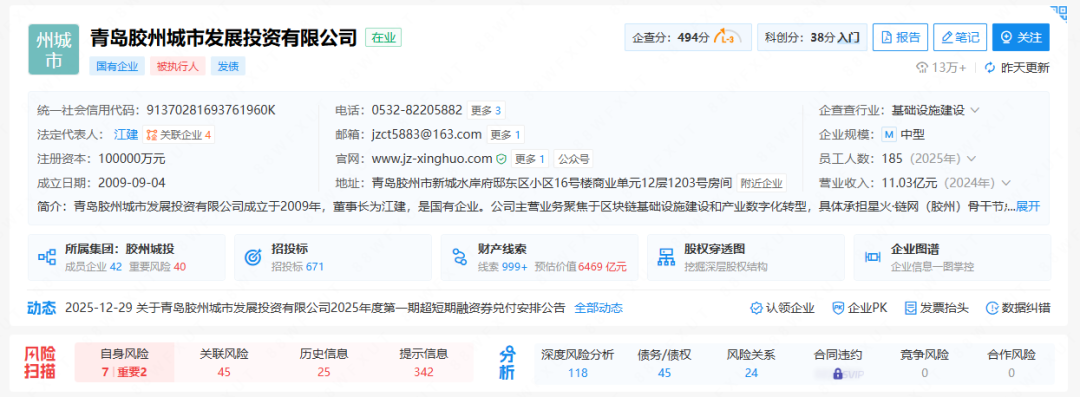Image resolution: width=1080 pixels, height=397 pixels.
Task: Click the phone number 0532-82205882
Action: [x=417, y=110]
